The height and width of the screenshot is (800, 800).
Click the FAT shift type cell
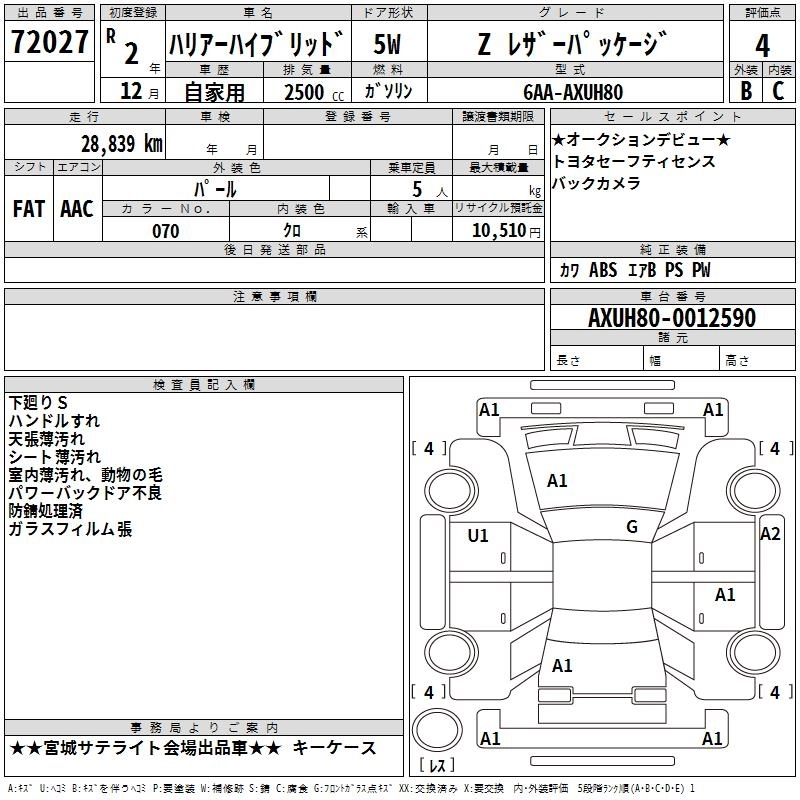(x=28, y=208)
